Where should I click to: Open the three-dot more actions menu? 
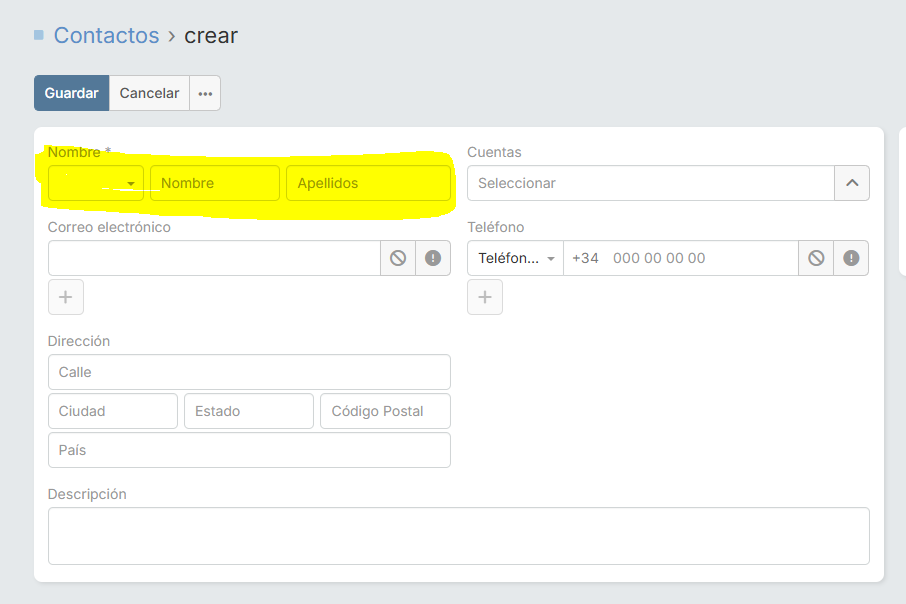click(x=205, y=93)
